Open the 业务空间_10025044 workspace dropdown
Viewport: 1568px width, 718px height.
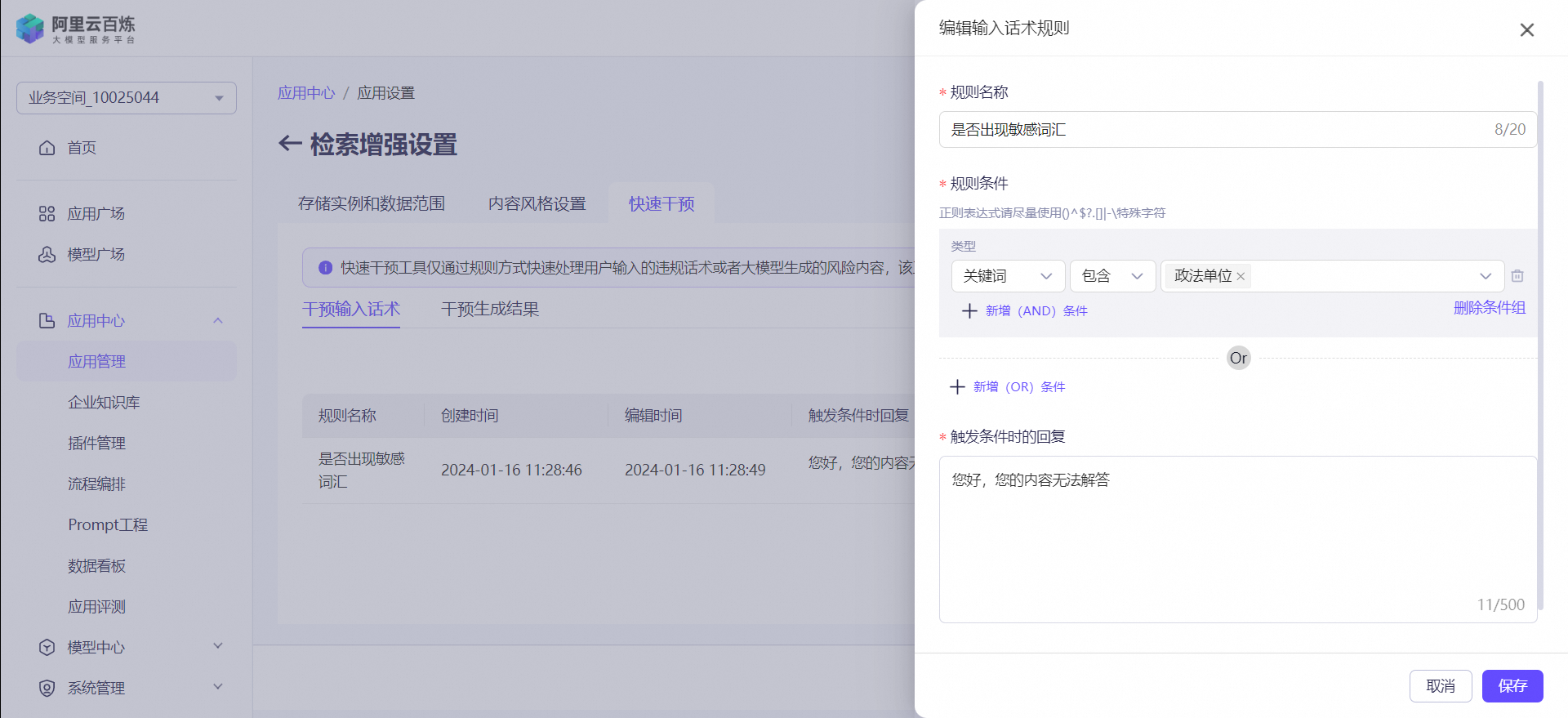click(127, 98)
